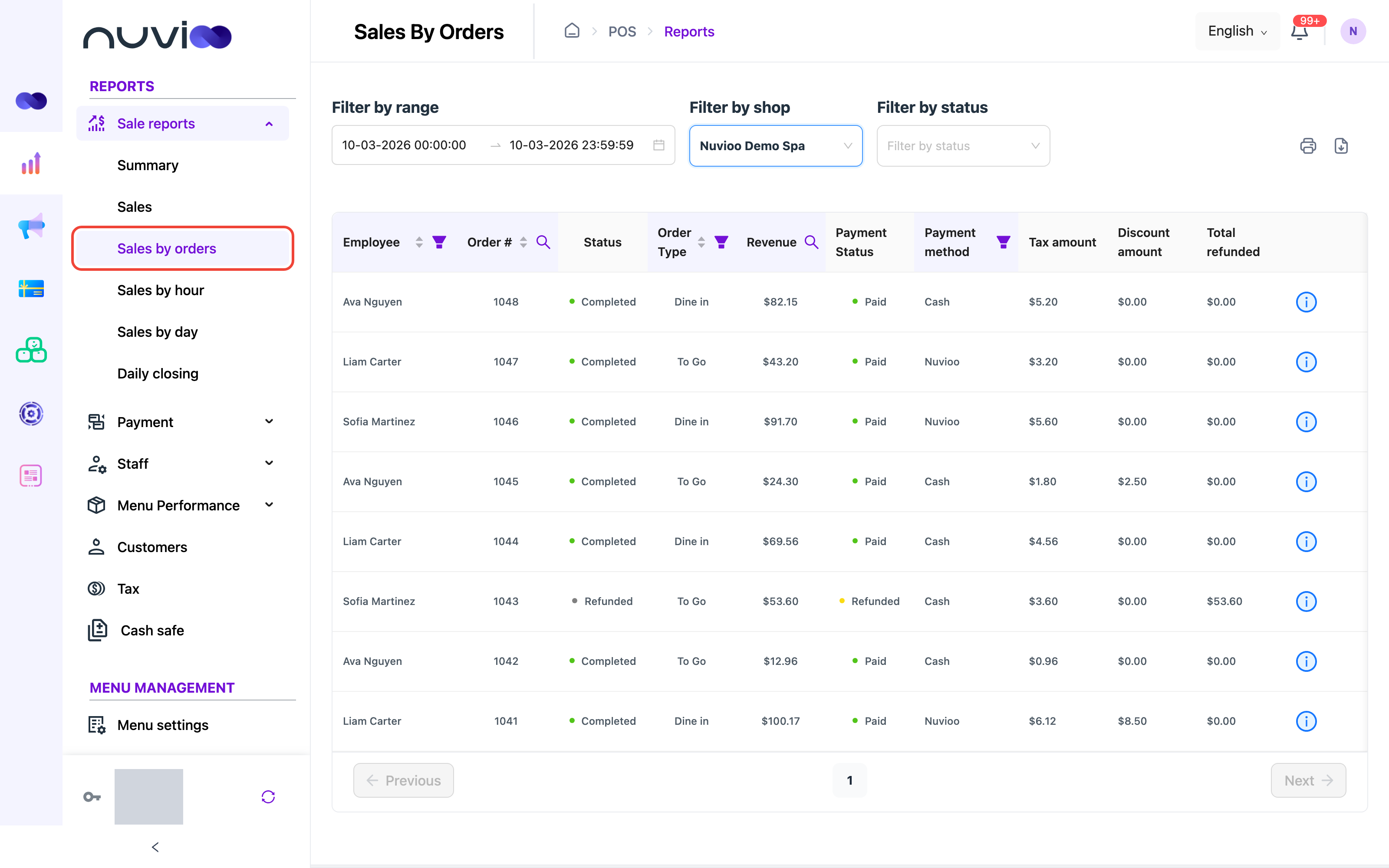Click the print report icon
The height and width of the screenshot is (868, 1389).
coord(1308,146)
